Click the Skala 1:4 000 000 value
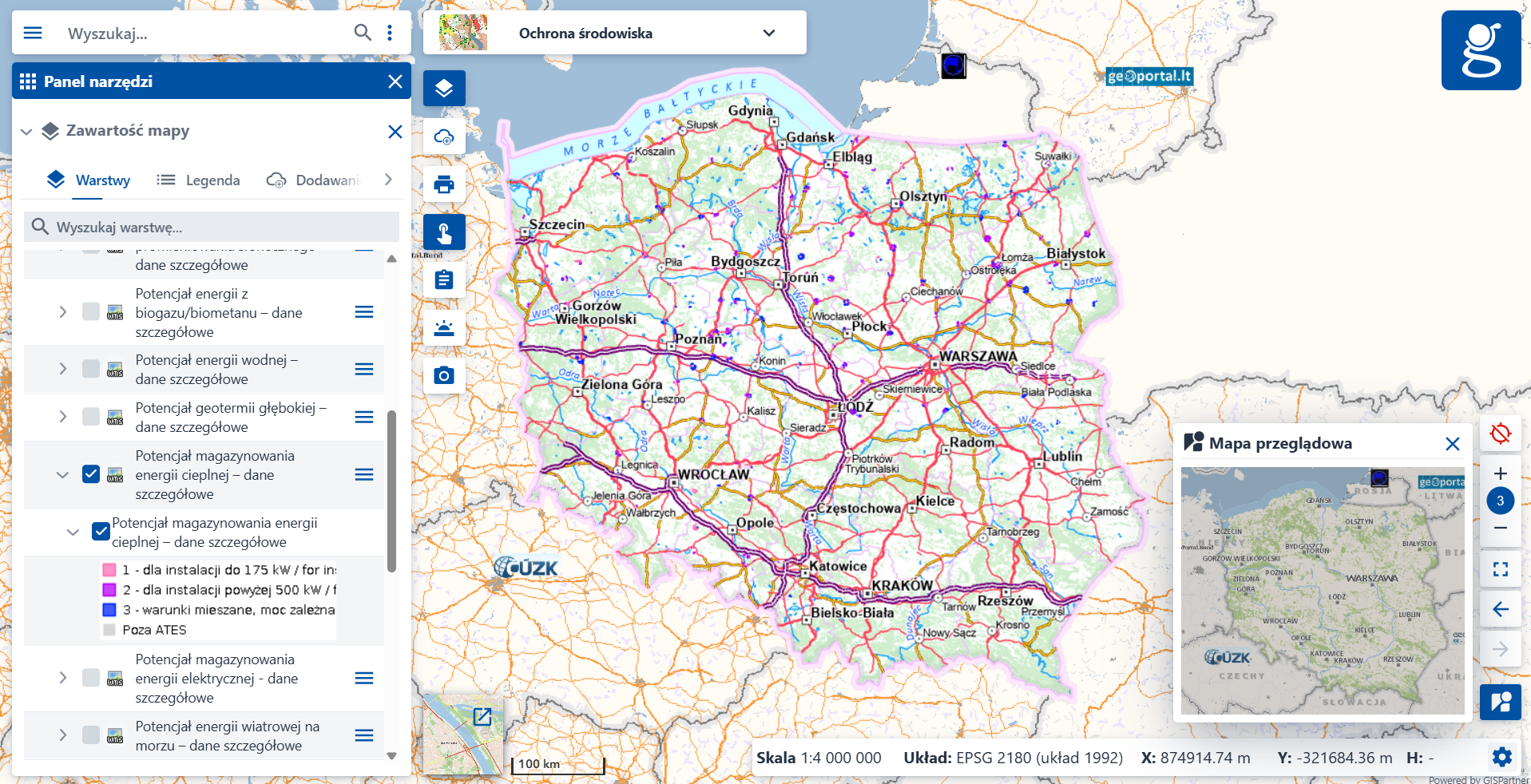1531x784 pixels. click(840, 758)
